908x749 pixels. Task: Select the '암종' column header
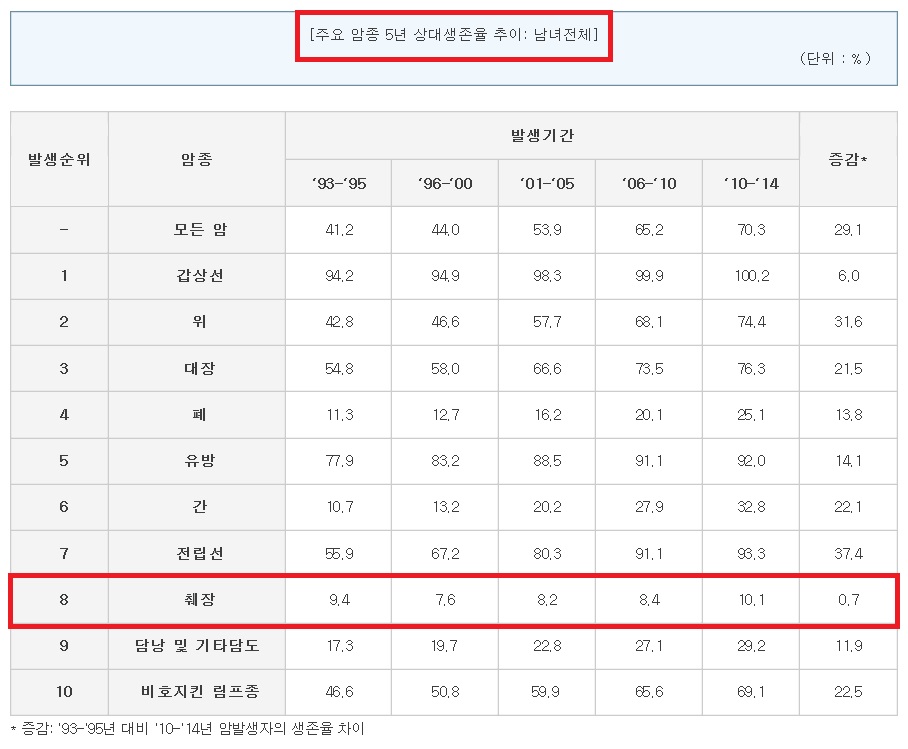click(x=196, y=159)
